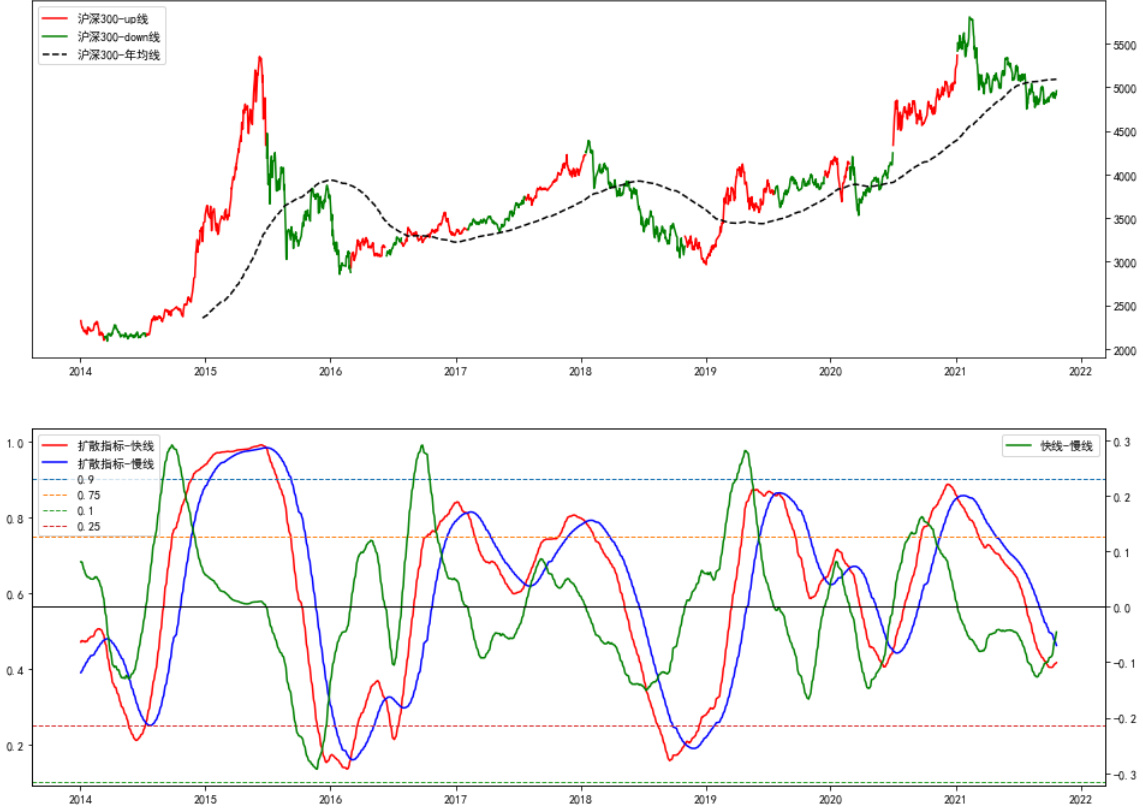Click the -0.3 label on lower right axis
1143x810 pixels.
(1124, 775)
